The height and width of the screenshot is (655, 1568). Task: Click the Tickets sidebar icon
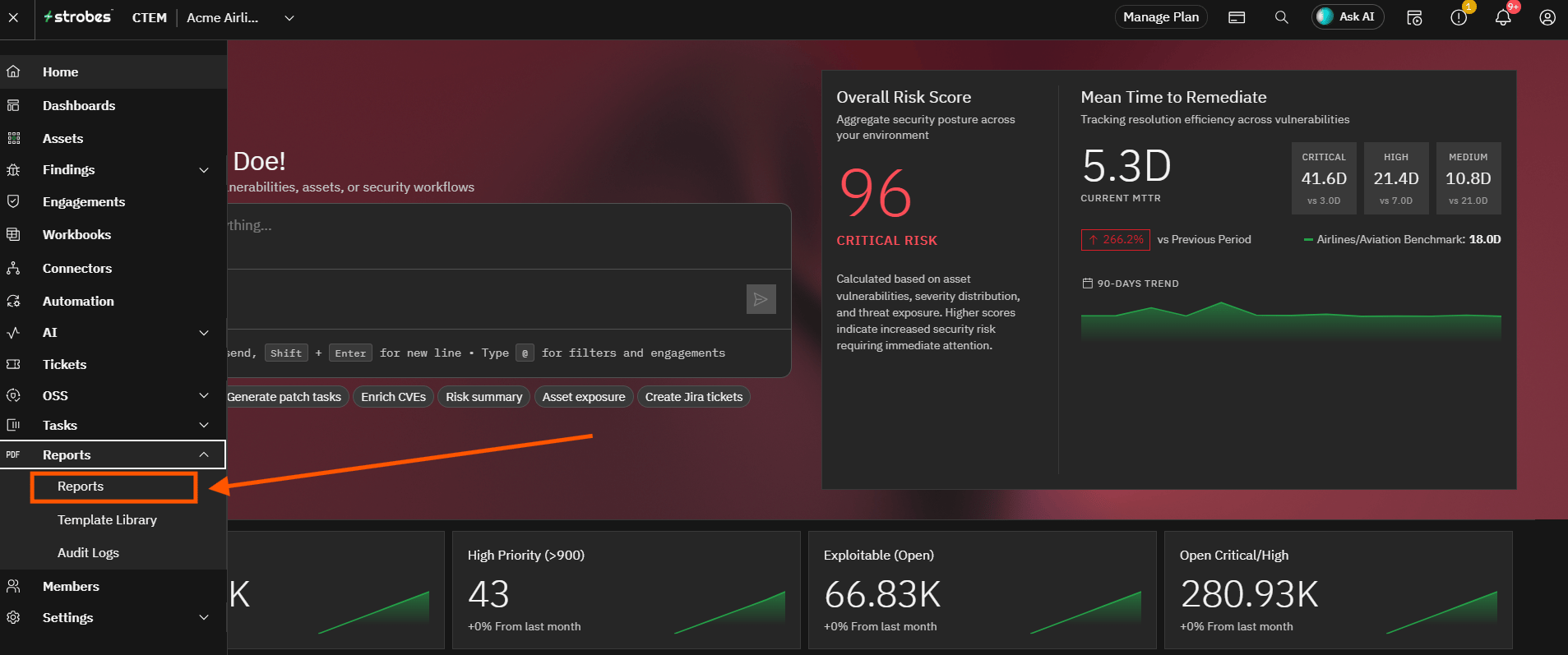pos(13,364)
